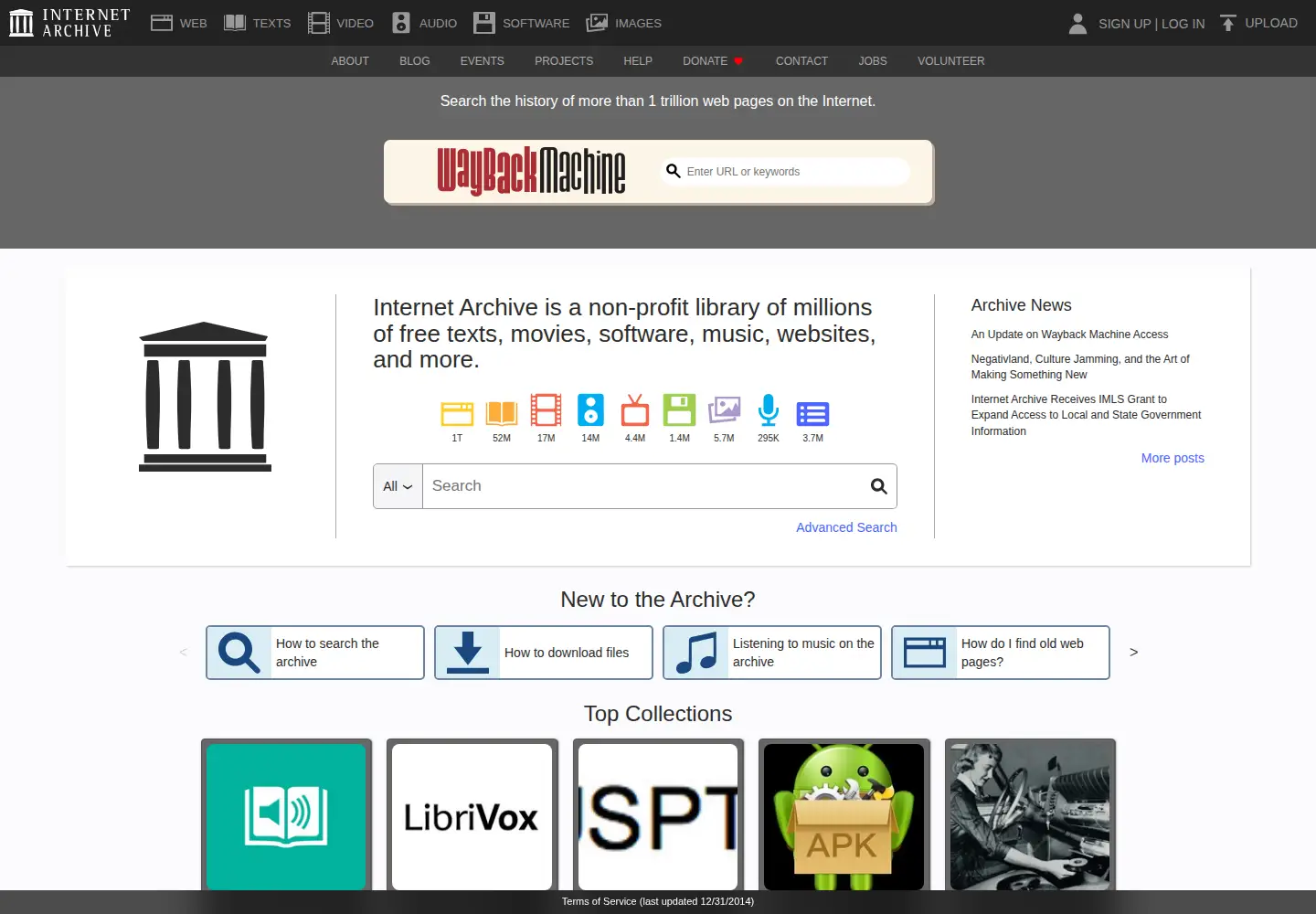Screen dimensions: 1316x914
Task: Open the Terms of Service footer link
Action: coord(658,901)
